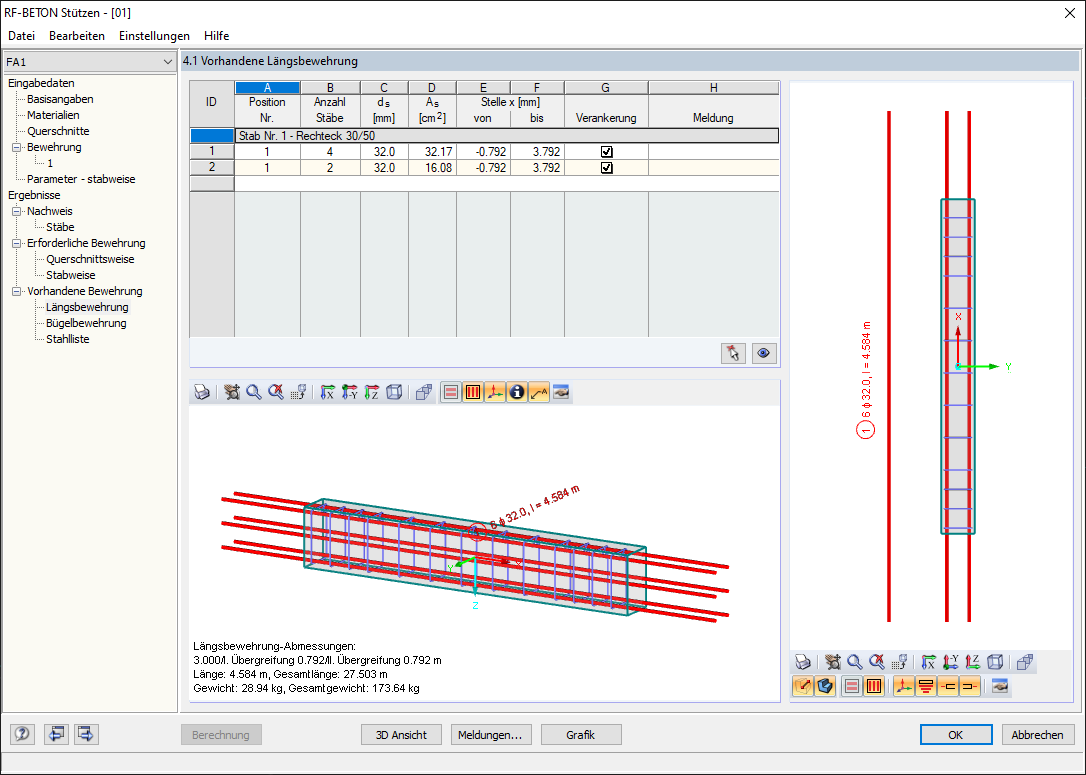Image resolution: width=1086 pixels, height=775 pixels.
Task: Uncheck Verankerung checkbox in row 1
Action: (607, 152)
